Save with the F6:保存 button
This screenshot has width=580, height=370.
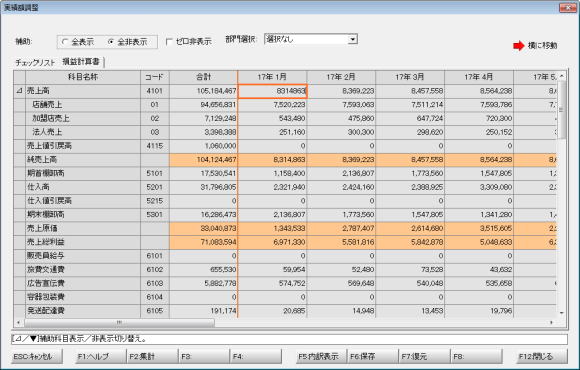(373, 357)
